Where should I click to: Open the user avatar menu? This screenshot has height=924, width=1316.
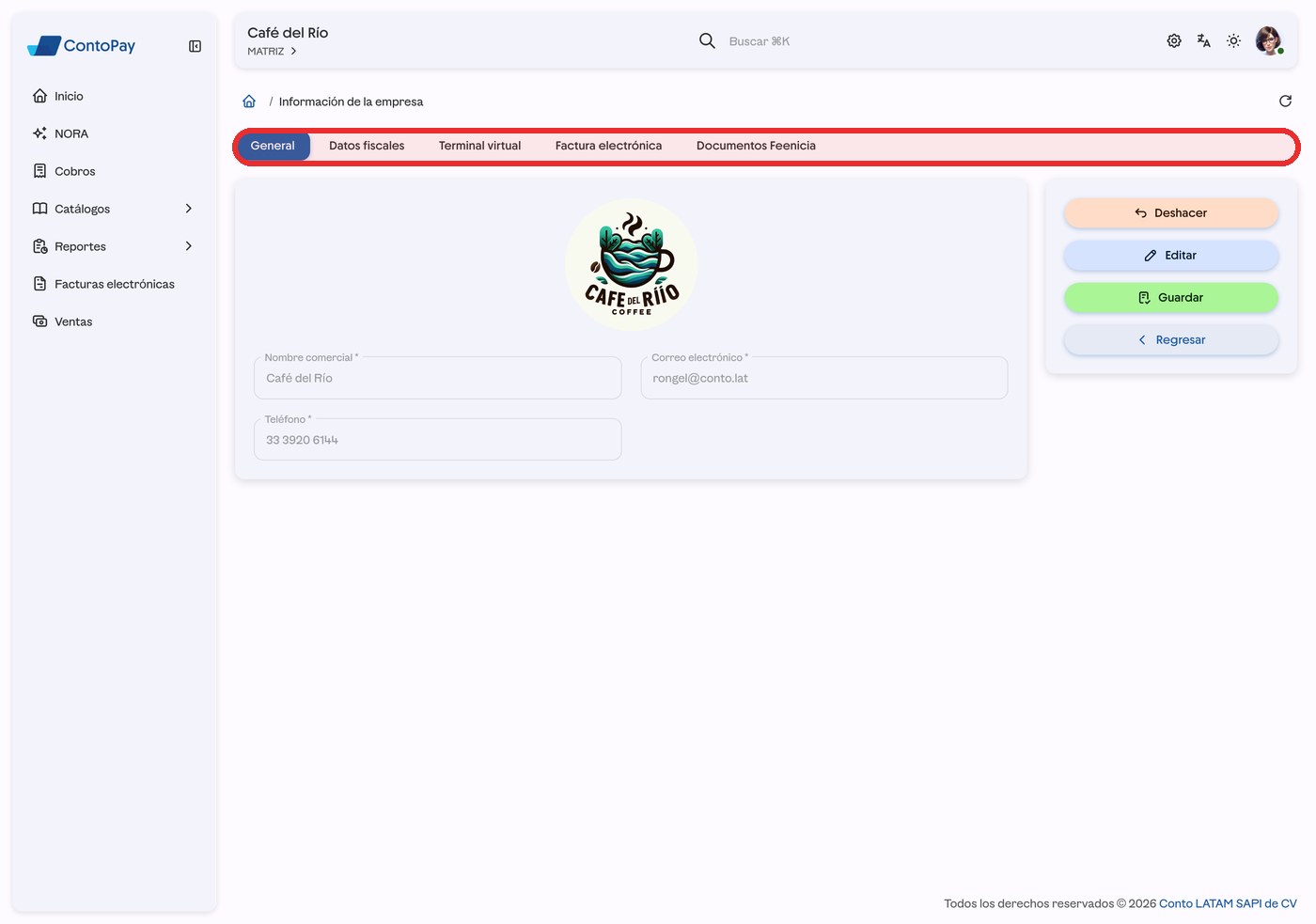(1269, 40)
